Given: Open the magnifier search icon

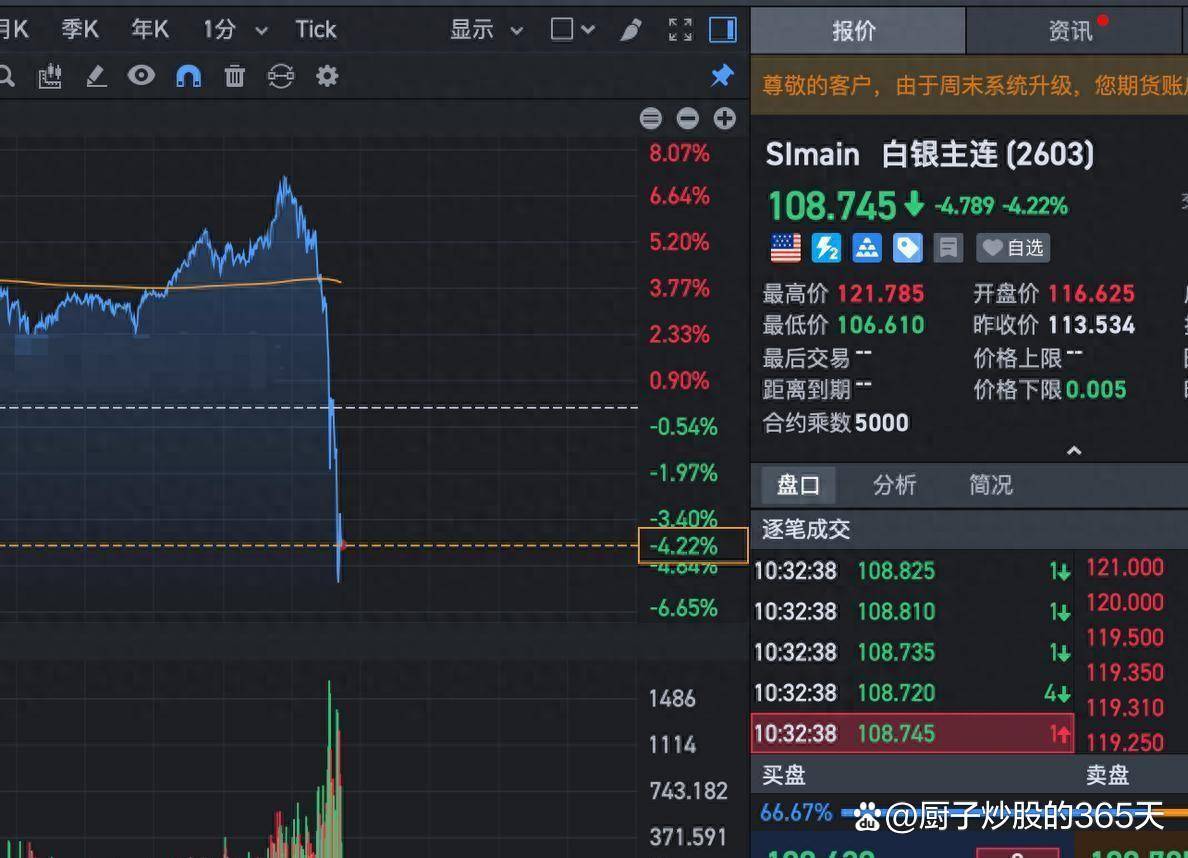Looking at the screenshot, I should pyautogui.click(x=10, y=76).
